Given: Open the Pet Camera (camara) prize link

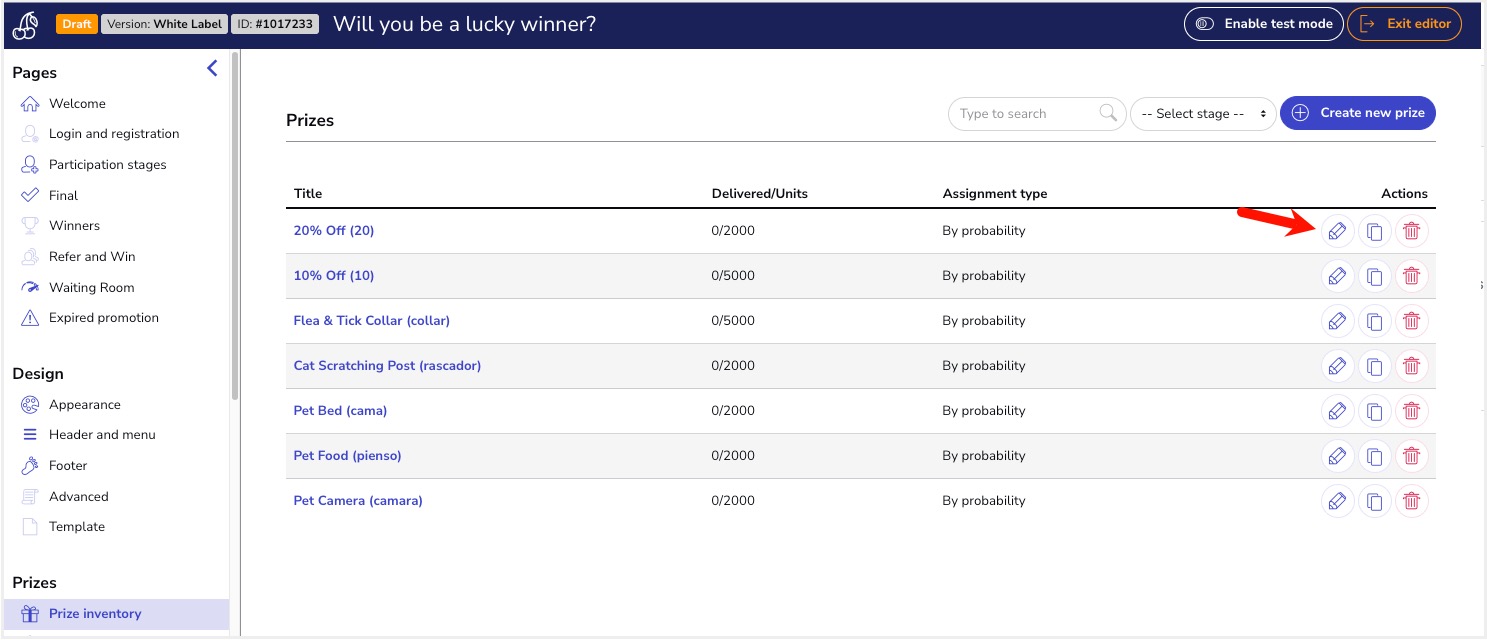Looking at the screenshot, I should click(358, 501).
